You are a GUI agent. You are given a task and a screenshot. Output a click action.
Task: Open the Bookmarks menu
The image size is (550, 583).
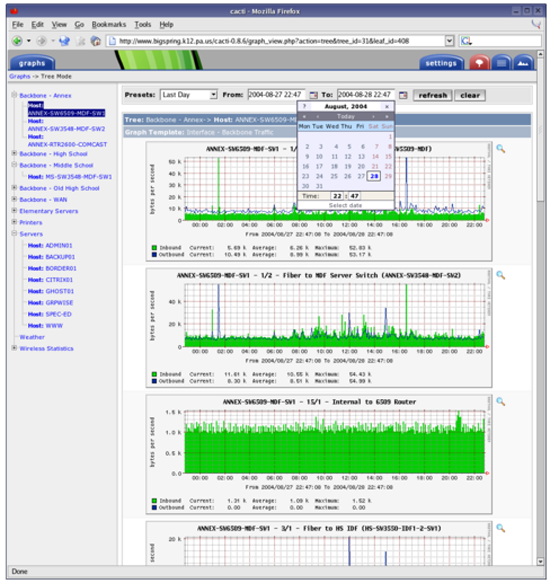point(109,25)
